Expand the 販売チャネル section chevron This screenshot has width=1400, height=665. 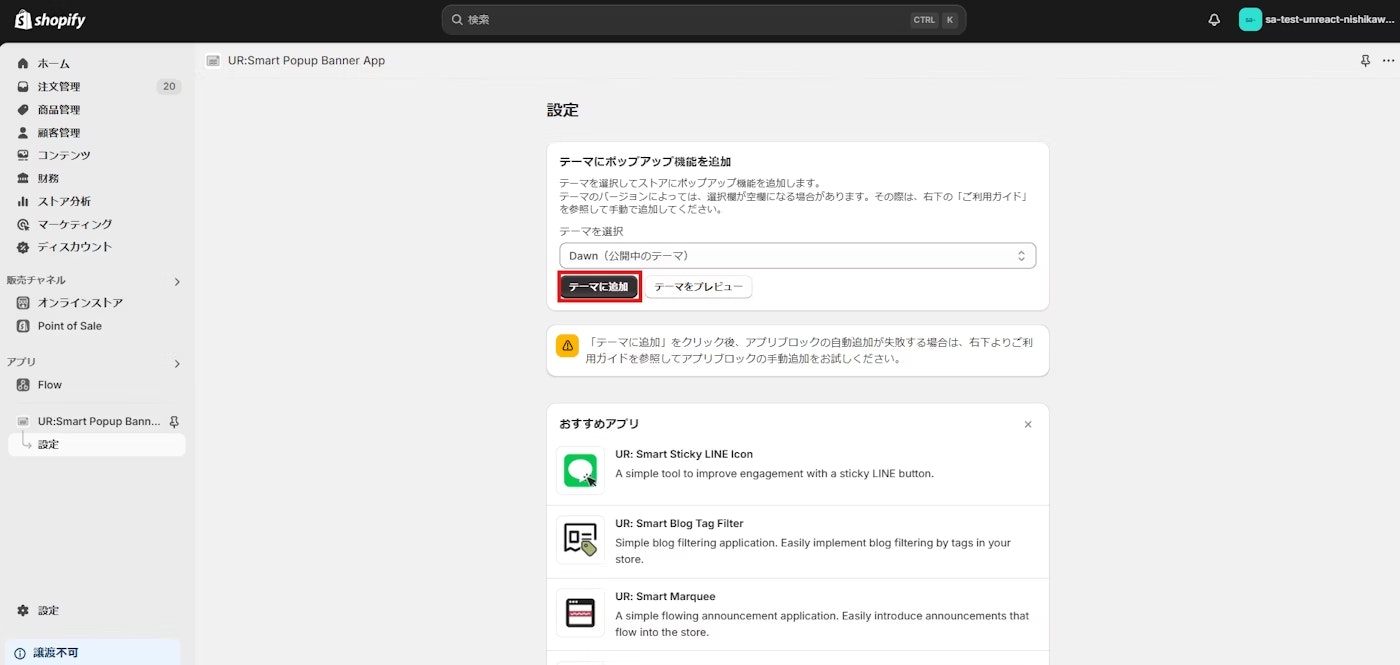(177, 282)
